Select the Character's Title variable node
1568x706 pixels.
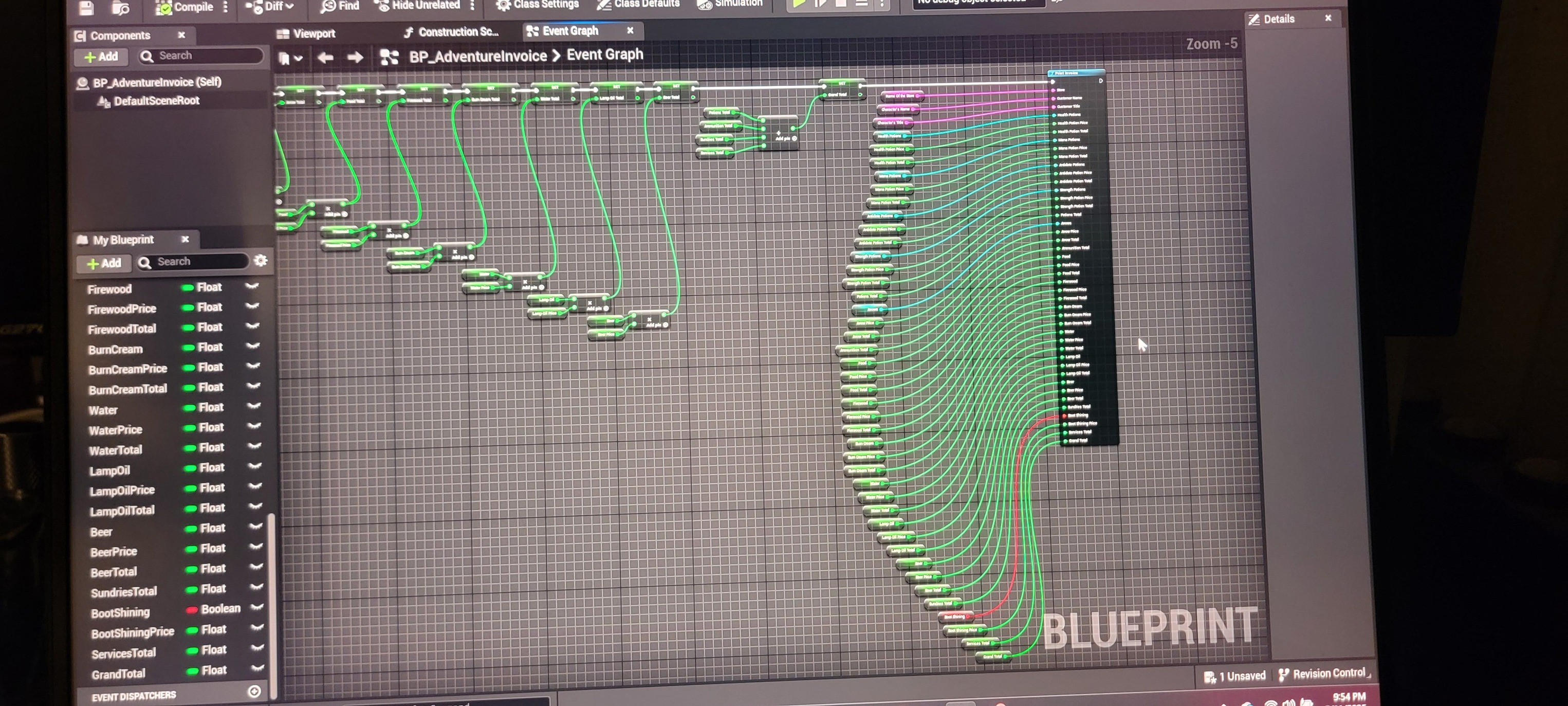point(893,122)
